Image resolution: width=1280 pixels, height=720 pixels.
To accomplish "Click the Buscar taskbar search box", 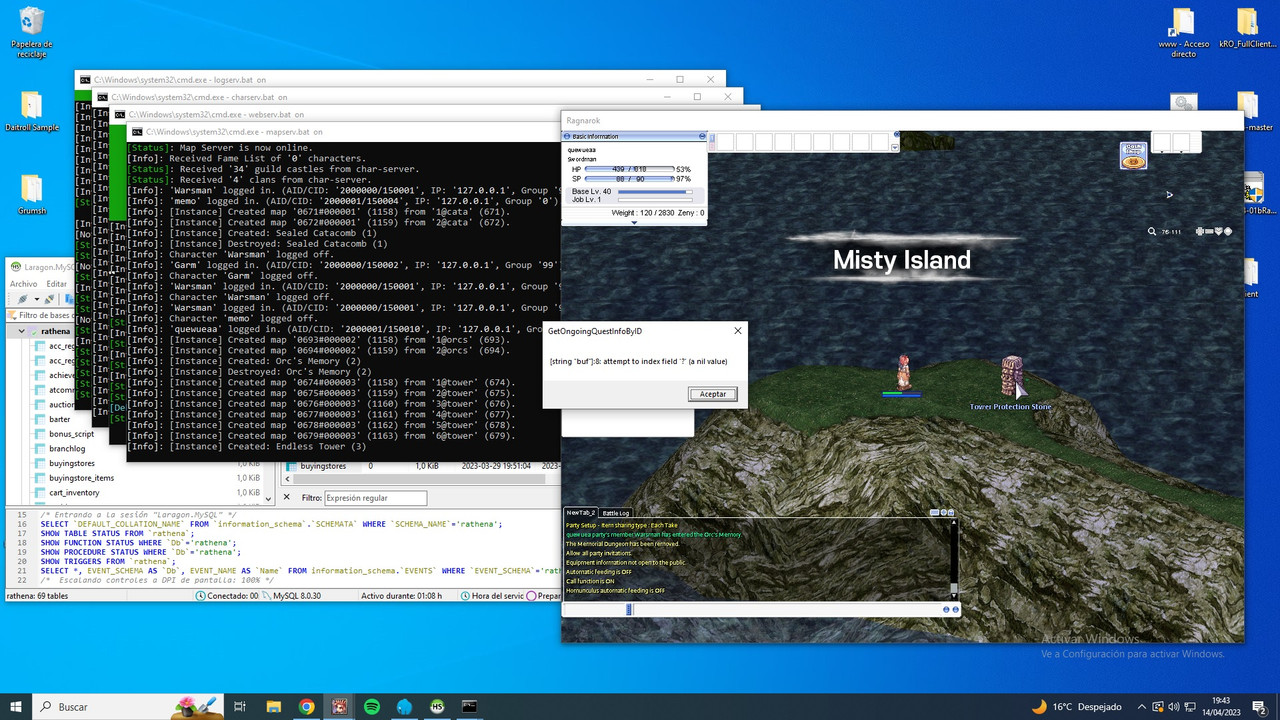I will pyautogui.click(x=128, y=706).
